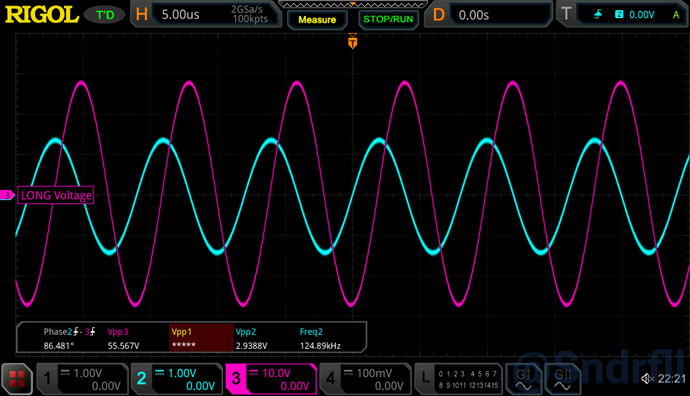This screenshot has width=690, height=396.
Task: Select the active channel 3 tab
Action: pos(271,379)
